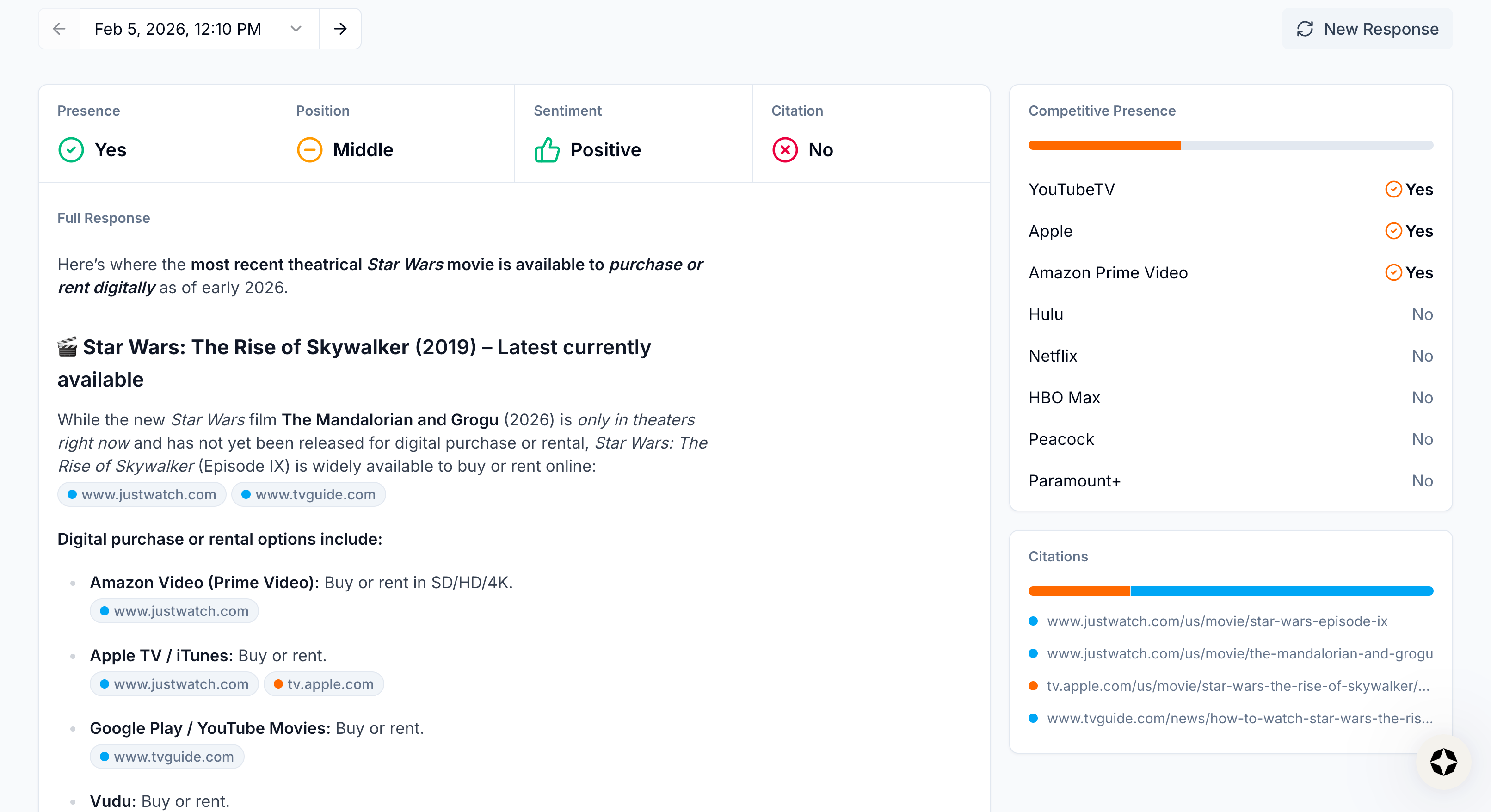Viewport: 1491px width, 812px height.
Task: Click the New Response button
Action: coord(1367,28)
